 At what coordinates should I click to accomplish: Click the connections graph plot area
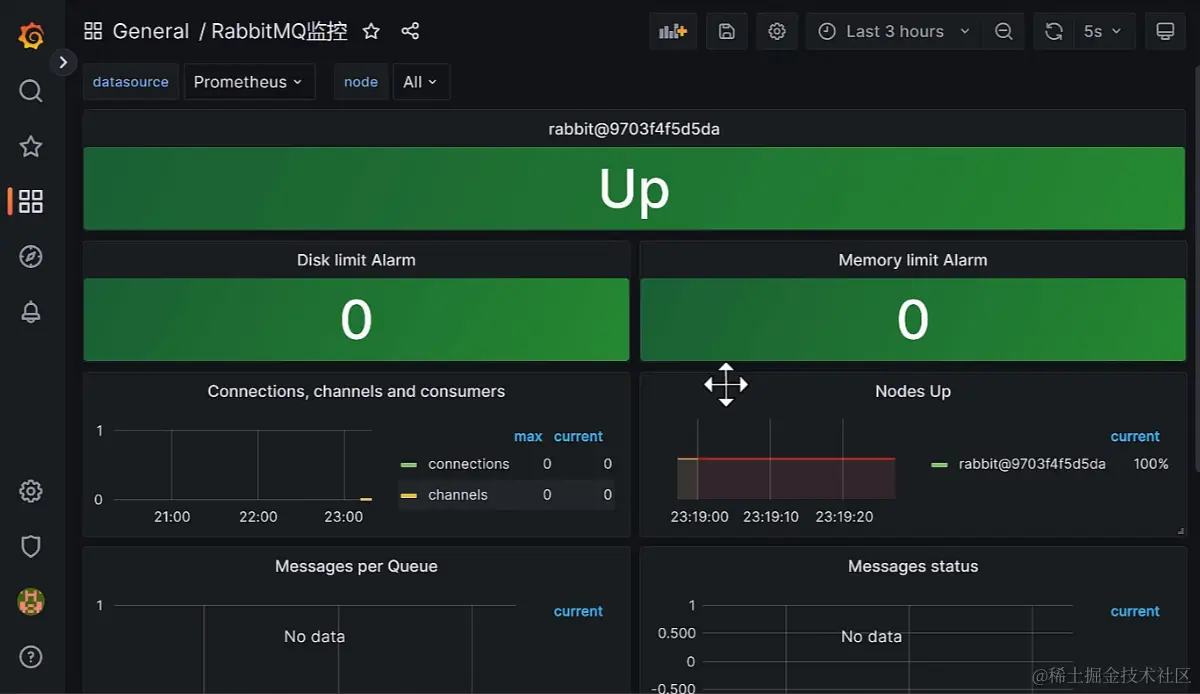coord(242,465)
